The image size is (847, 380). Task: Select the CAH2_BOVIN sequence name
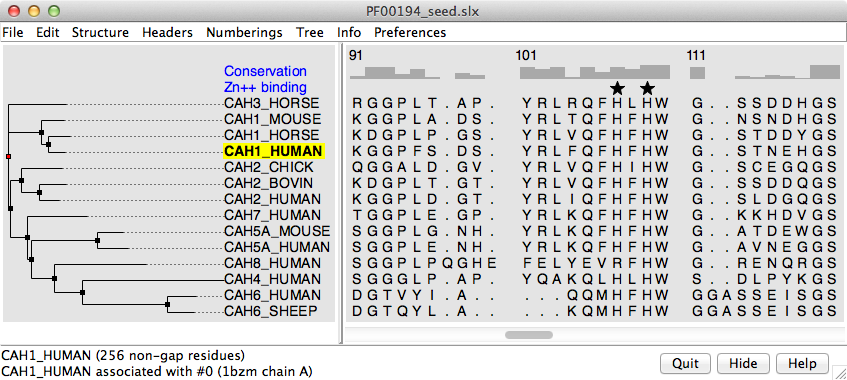268,183
